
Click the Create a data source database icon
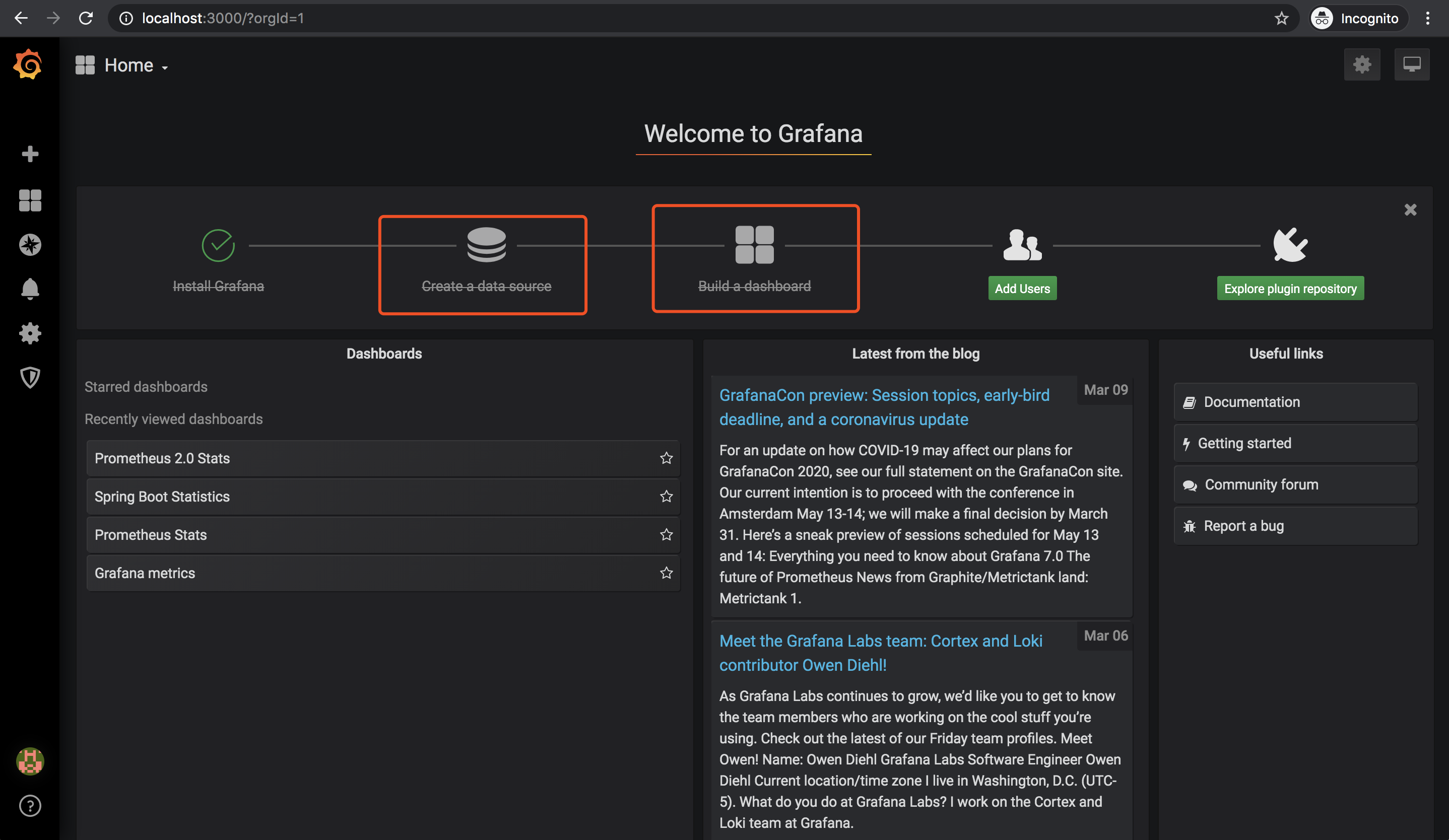point(487,245)
